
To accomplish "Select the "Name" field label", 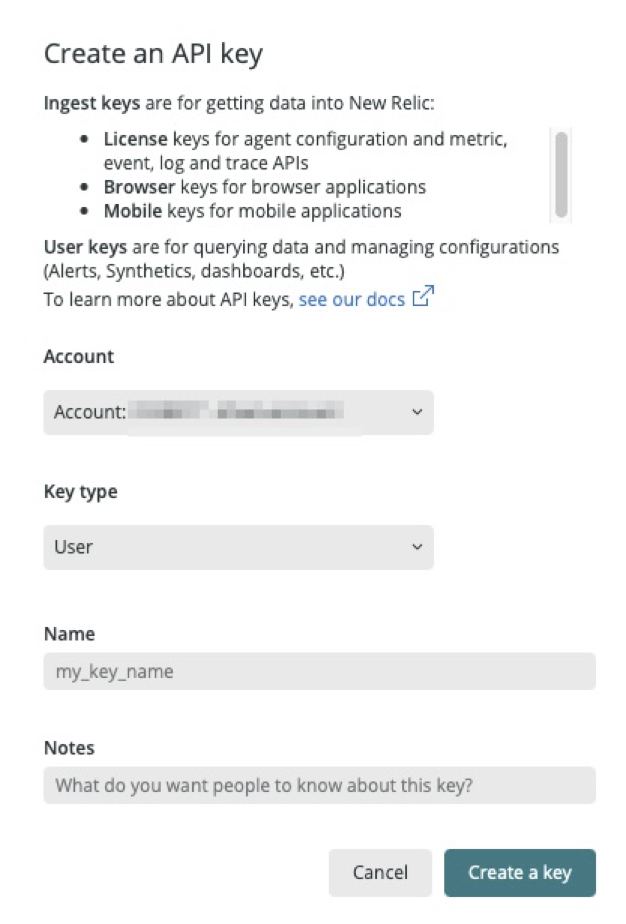I will point(69,633).
